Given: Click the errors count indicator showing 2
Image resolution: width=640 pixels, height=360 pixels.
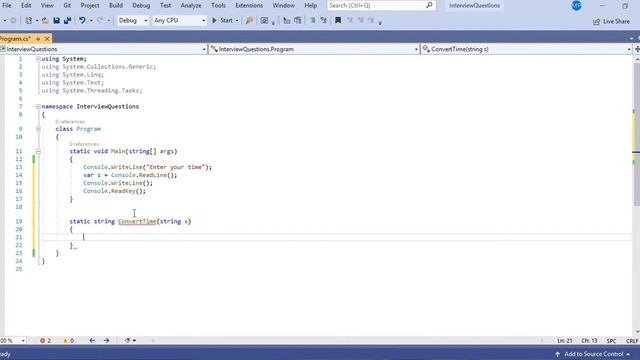Looking at the screenshot, I should tap(45, 340).
